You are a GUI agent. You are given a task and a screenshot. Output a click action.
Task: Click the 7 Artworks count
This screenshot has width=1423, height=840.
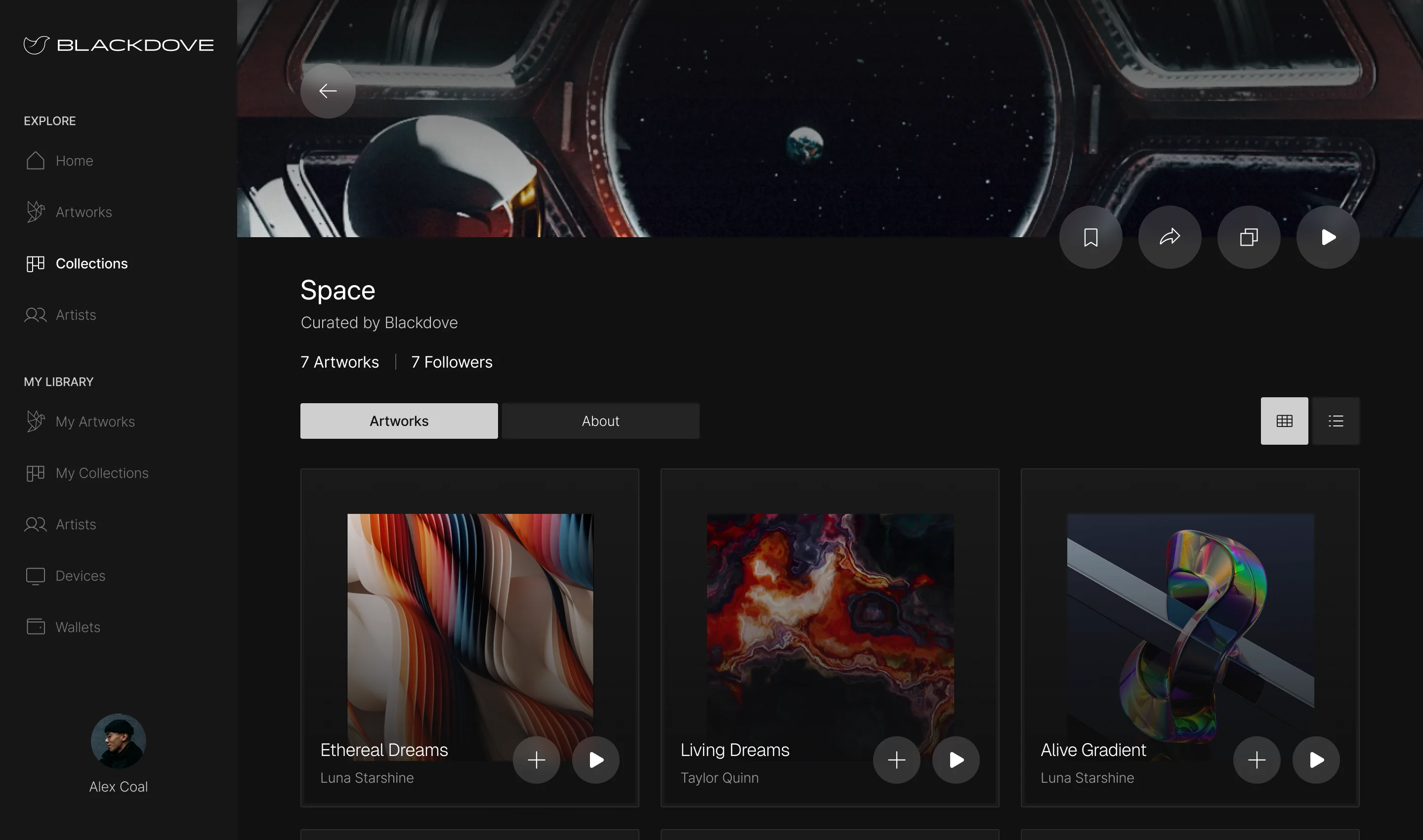pyautogui.click(x=339, y=362)
